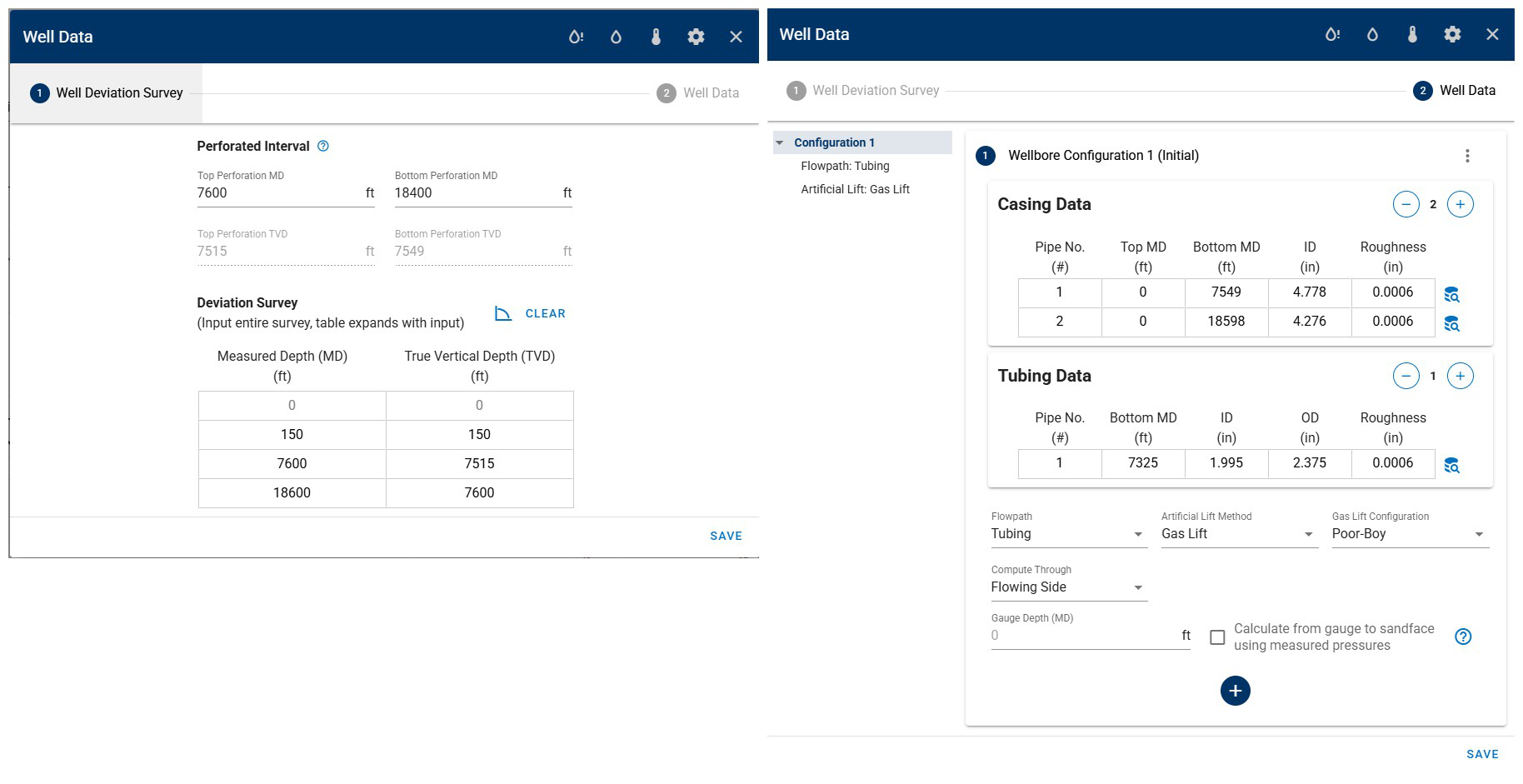Open the Artificial Lift Method dropdown
This screenshot has height=784, width=1523.
pyautogui.click(x=1239, y=534)
